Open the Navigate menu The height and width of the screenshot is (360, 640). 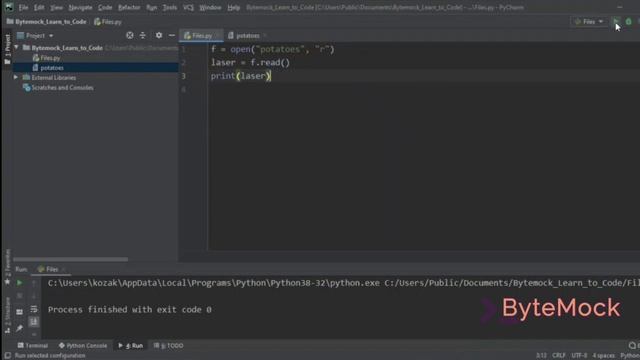[80, 7]
